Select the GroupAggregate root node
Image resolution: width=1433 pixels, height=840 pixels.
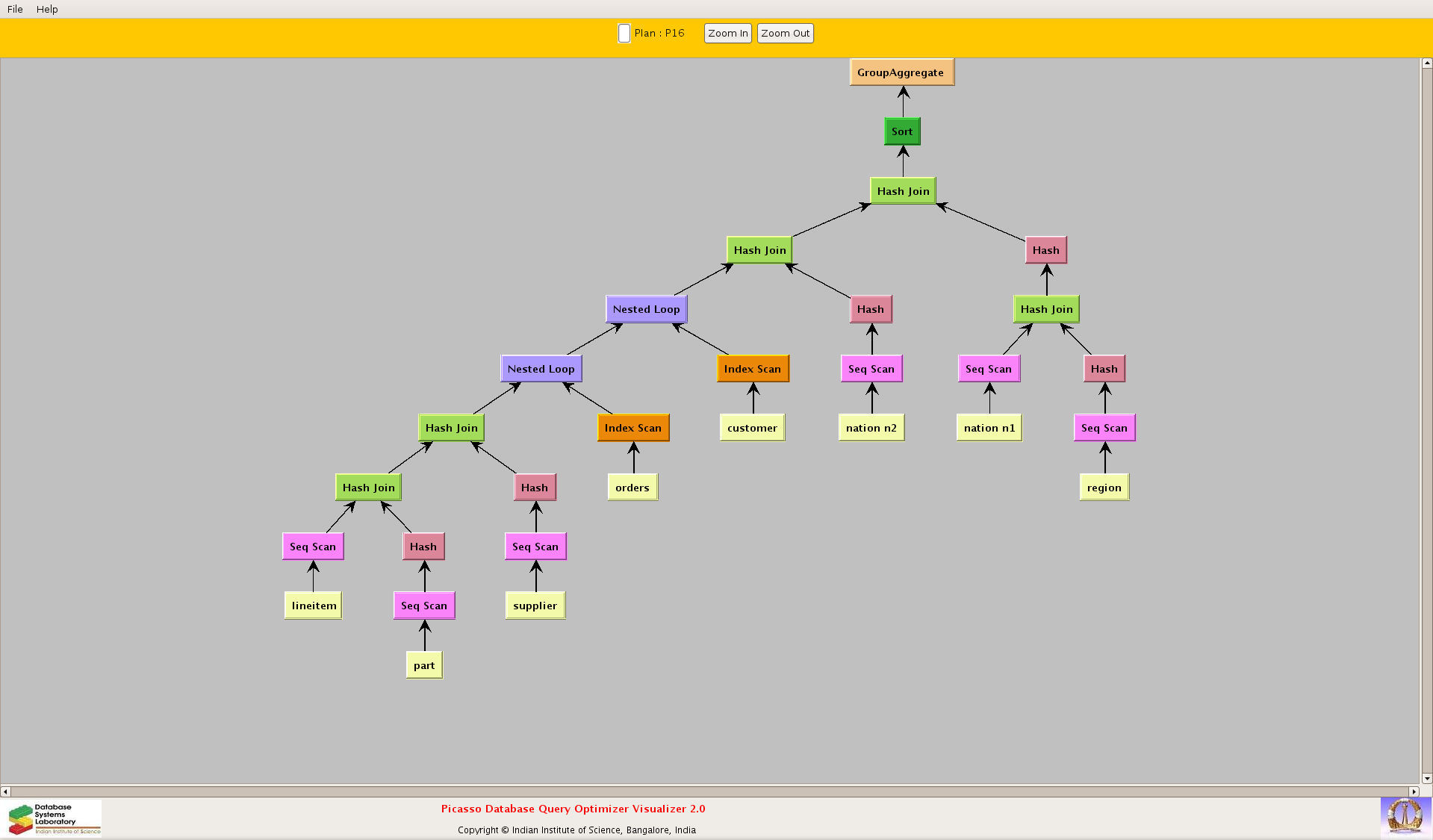tap(901, 72)
